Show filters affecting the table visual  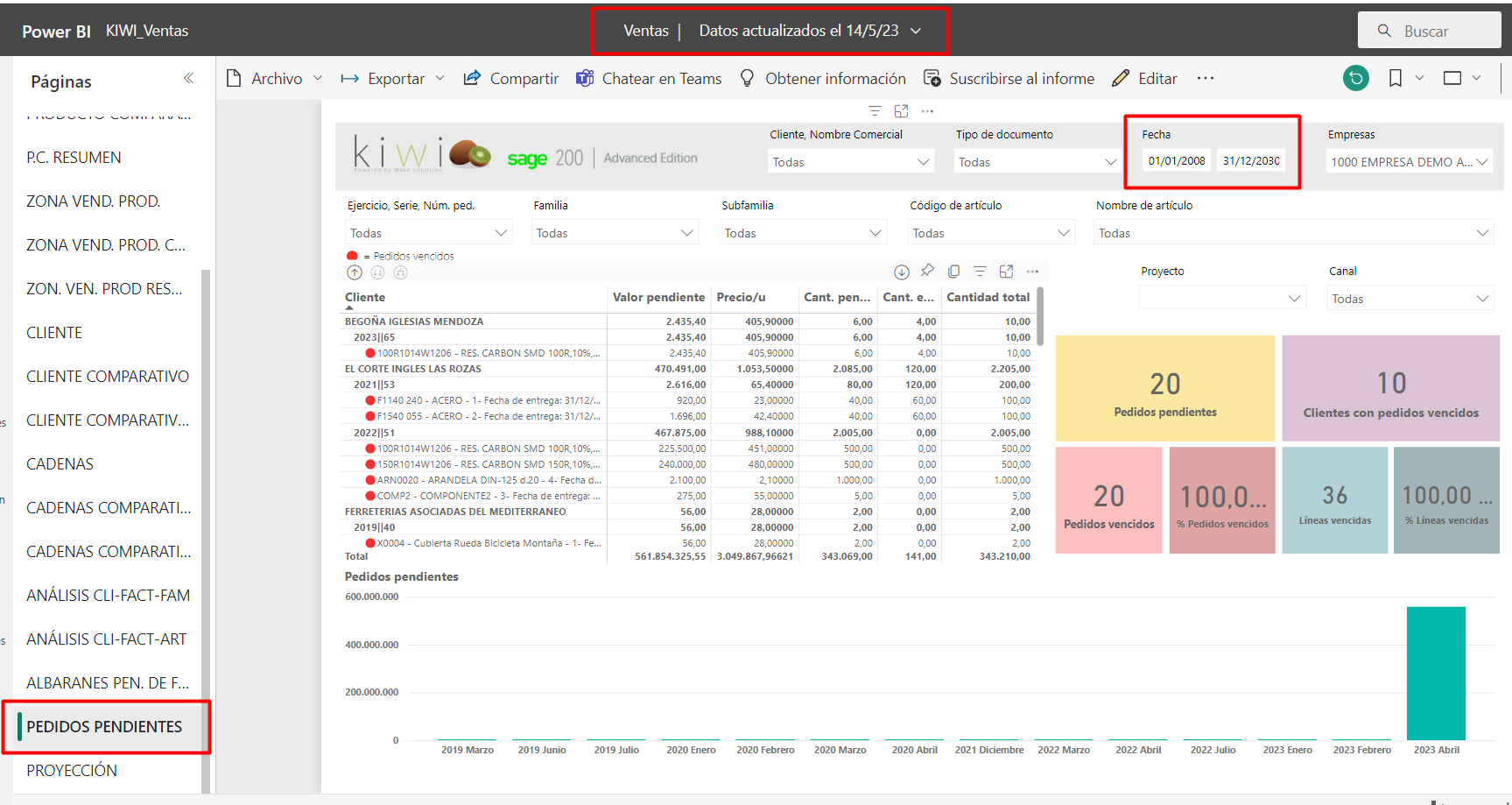[981, 272]
